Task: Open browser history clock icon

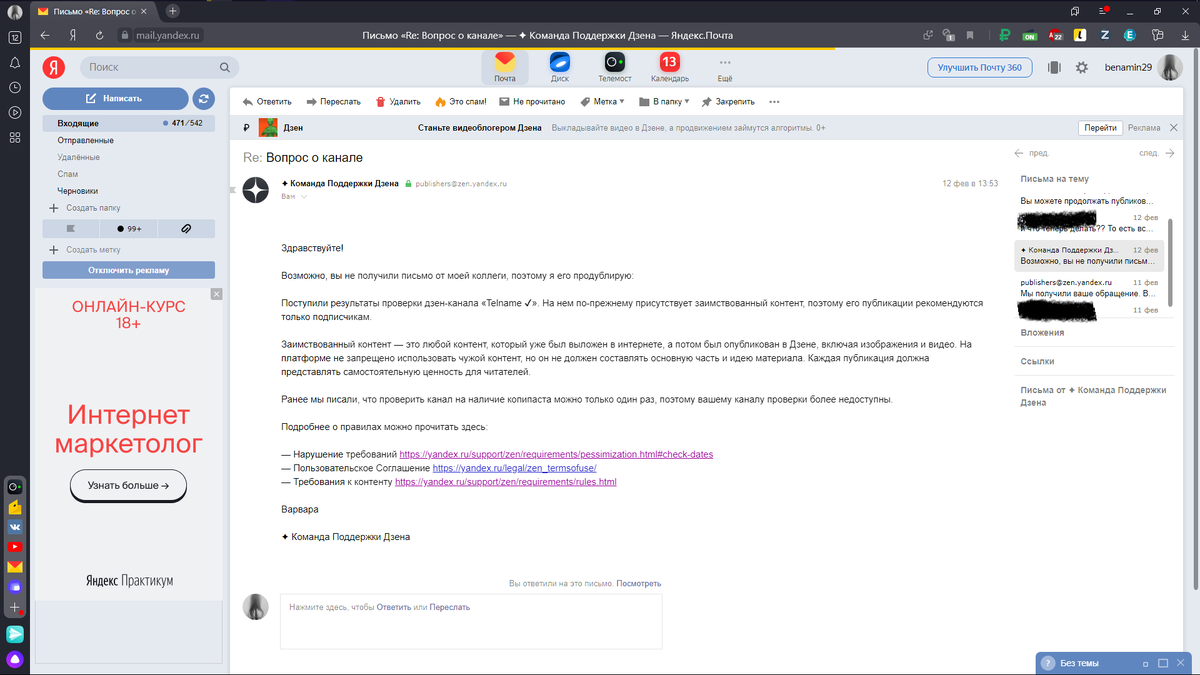Action: pos(15,87)
